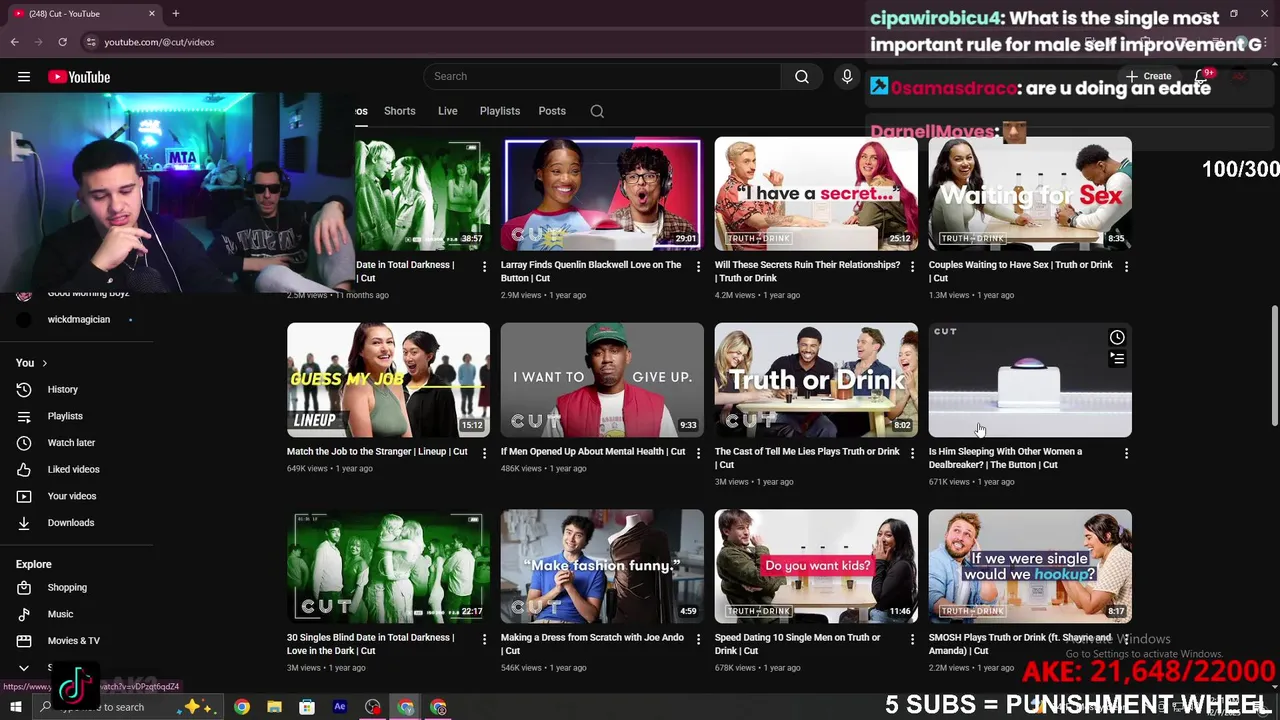Switch to Playlists tab
The height and width of the screenshot is (720, 1280).
coord(499,111)
